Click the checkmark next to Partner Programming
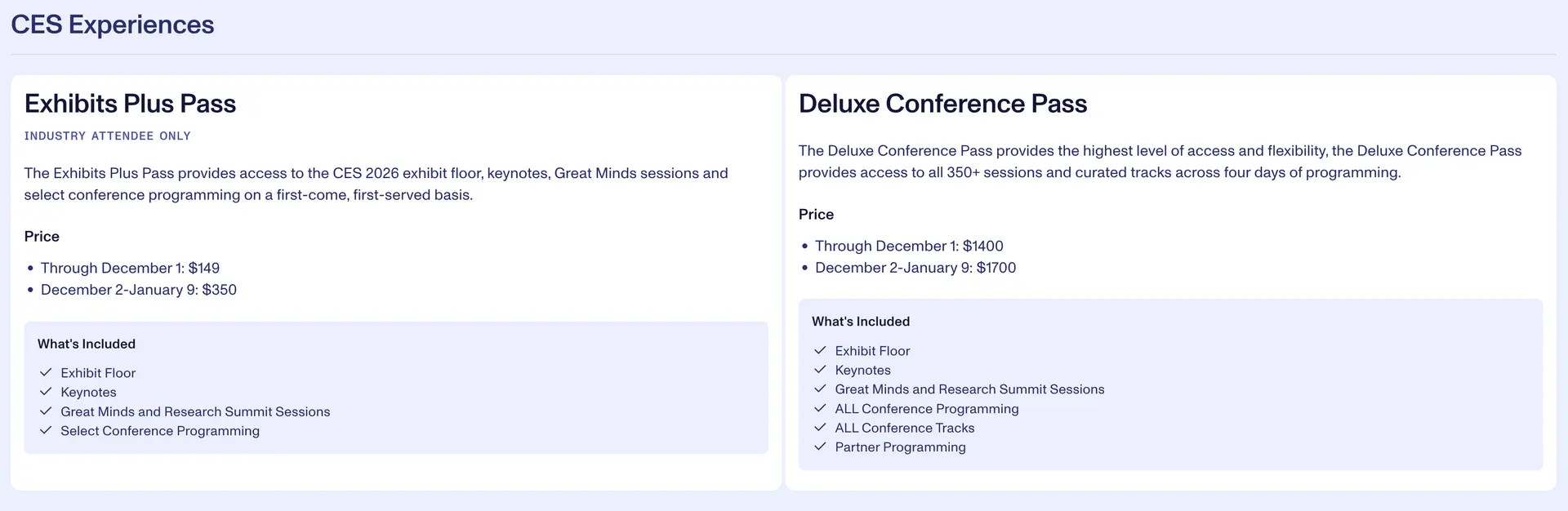This screenshot has height=511, width=1568. coord(820,447)
